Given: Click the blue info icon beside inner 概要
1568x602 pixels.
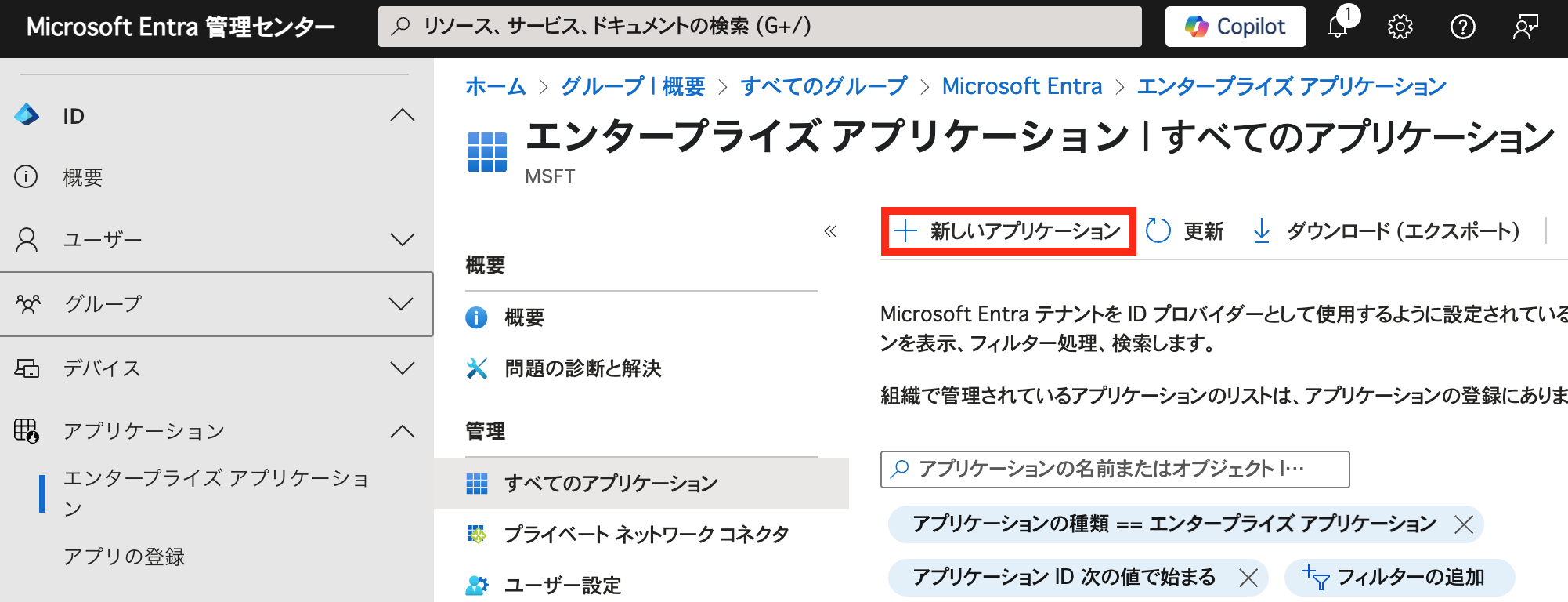Looking at the screenshot, I should pos(476,317).
